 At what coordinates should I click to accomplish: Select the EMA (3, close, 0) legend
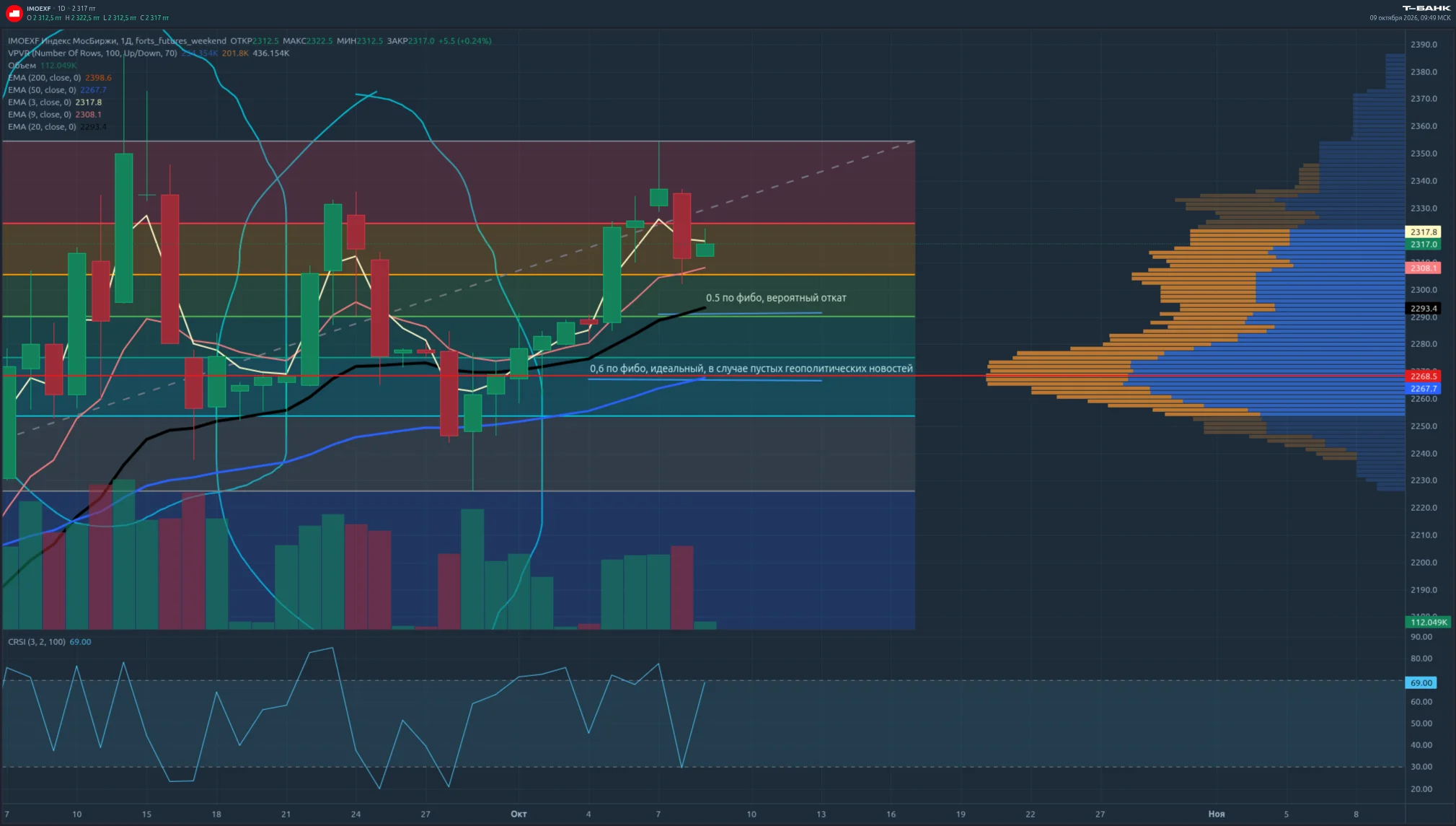tap(55, 102)
